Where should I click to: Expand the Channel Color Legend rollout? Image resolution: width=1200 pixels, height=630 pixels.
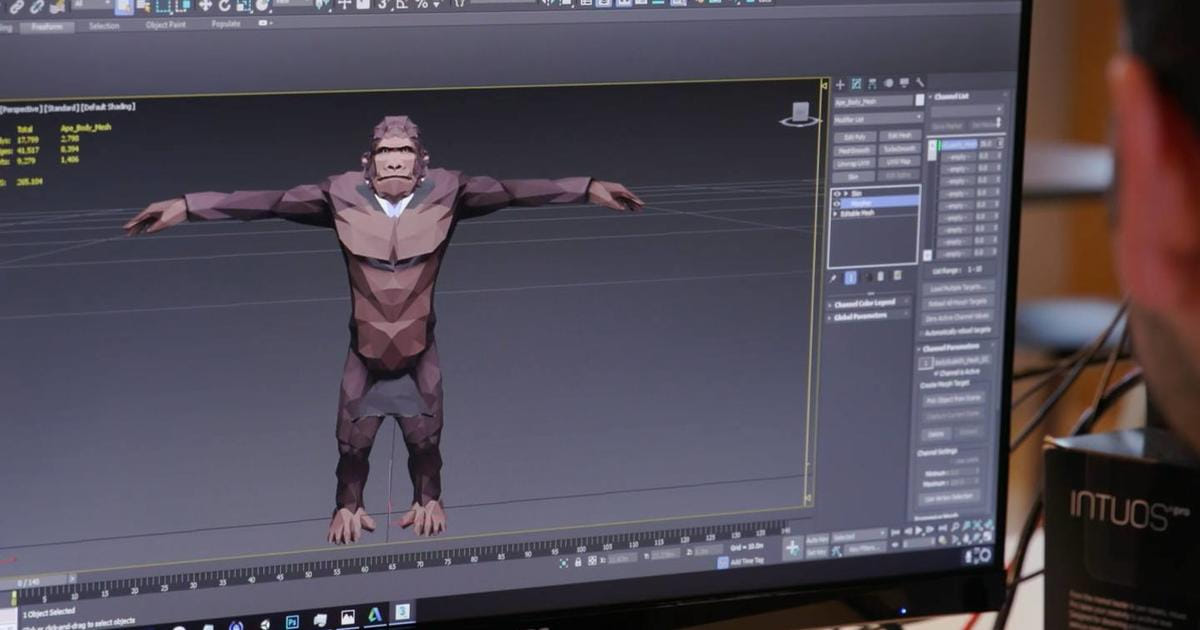point(867,304)
